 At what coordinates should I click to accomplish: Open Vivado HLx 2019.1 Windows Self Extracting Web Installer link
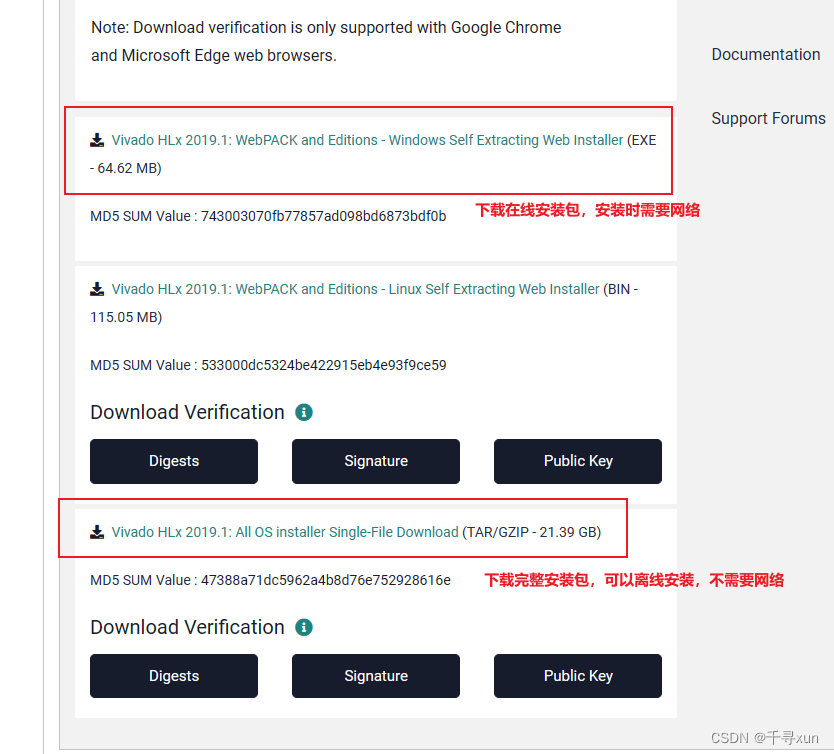pos(367,140)
